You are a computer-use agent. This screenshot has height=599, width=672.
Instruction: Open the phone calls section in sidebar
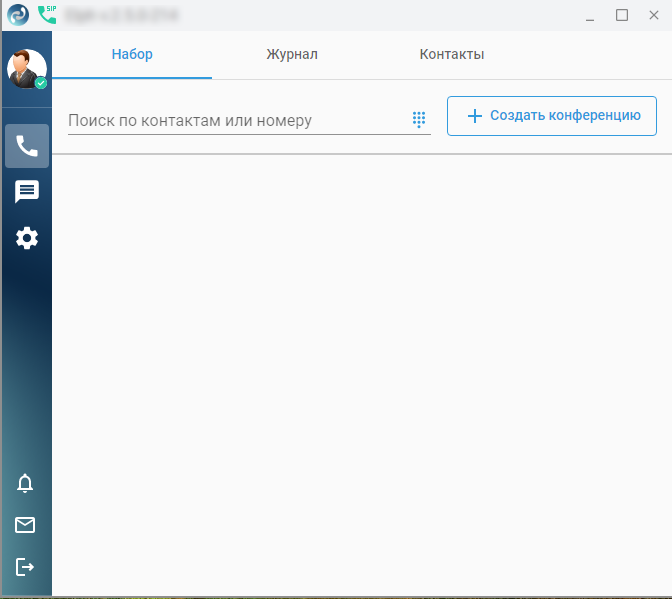point(27,146)
